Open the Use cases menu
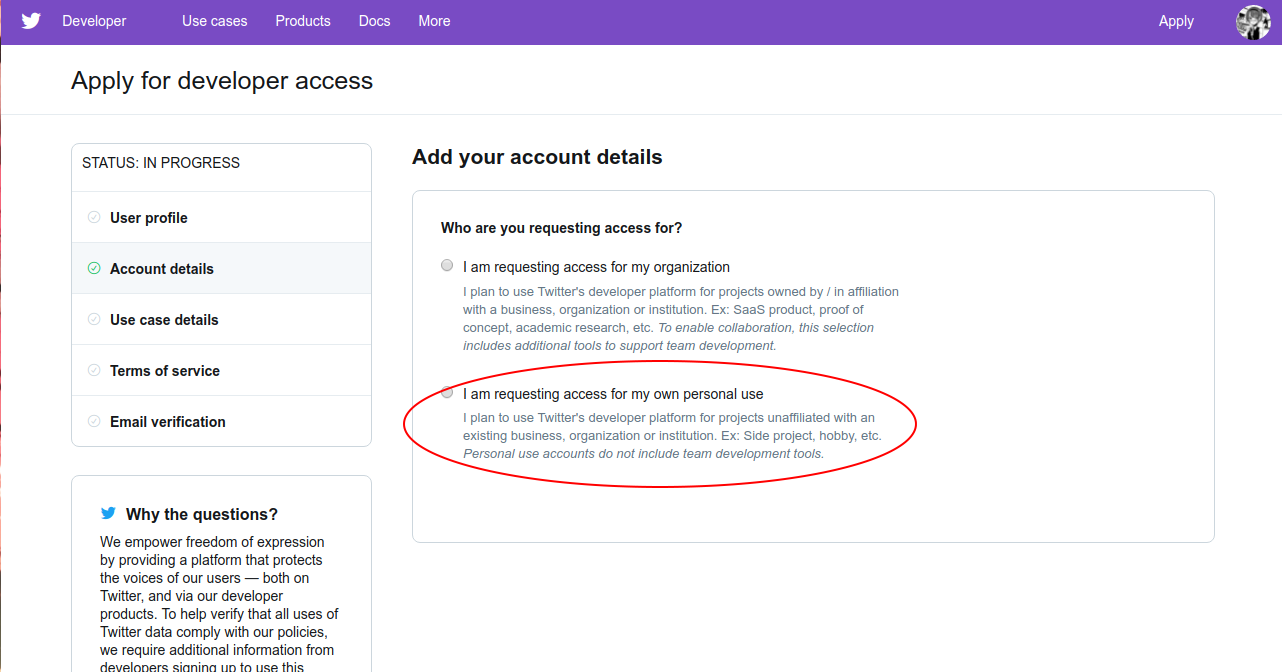This screenshot has width=1282, height=672. tap(214, 20)
